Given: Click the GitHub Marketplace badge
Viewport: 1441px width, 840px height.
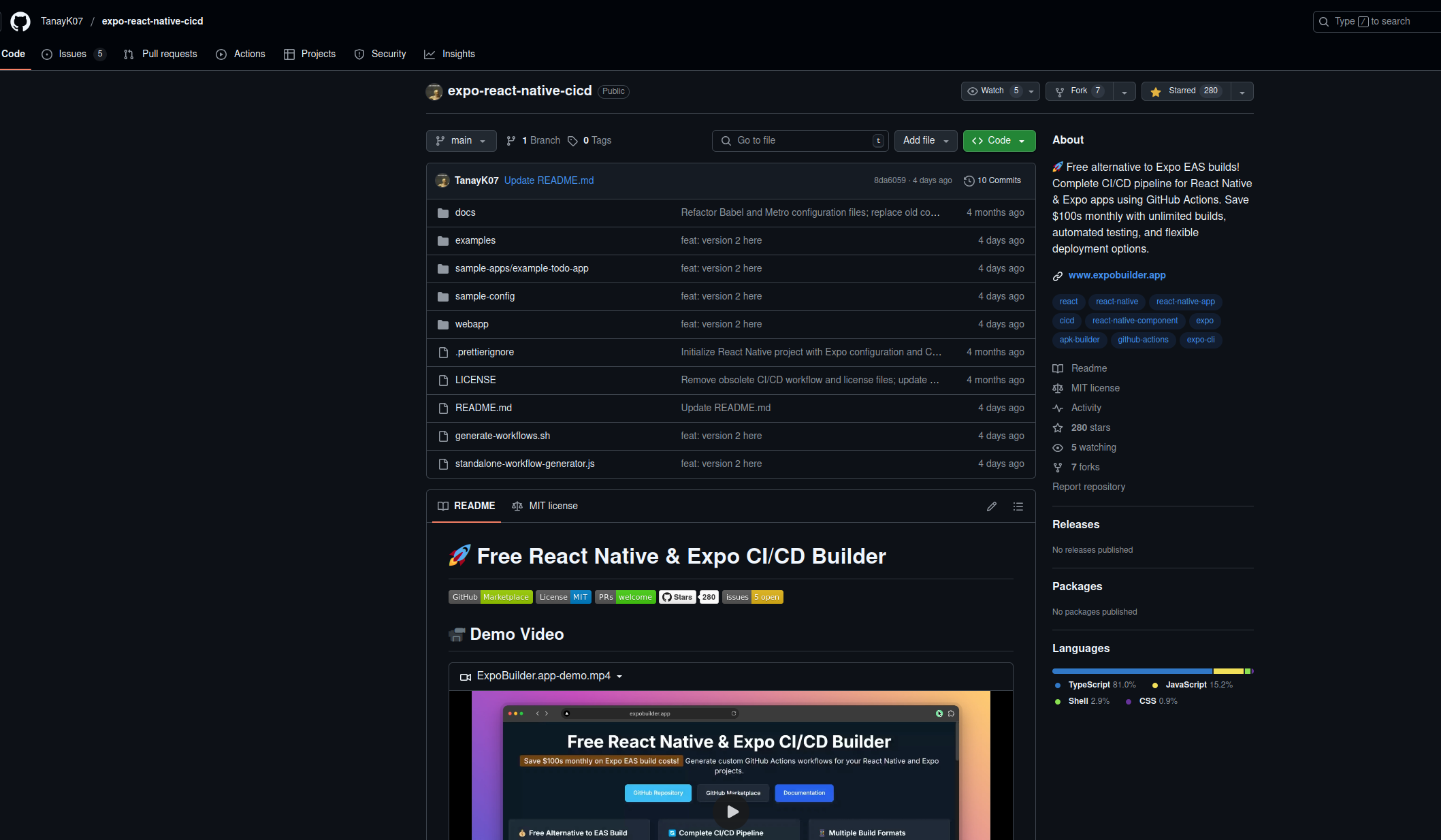Looking at the screenshot, I should [x=490, y=597].
